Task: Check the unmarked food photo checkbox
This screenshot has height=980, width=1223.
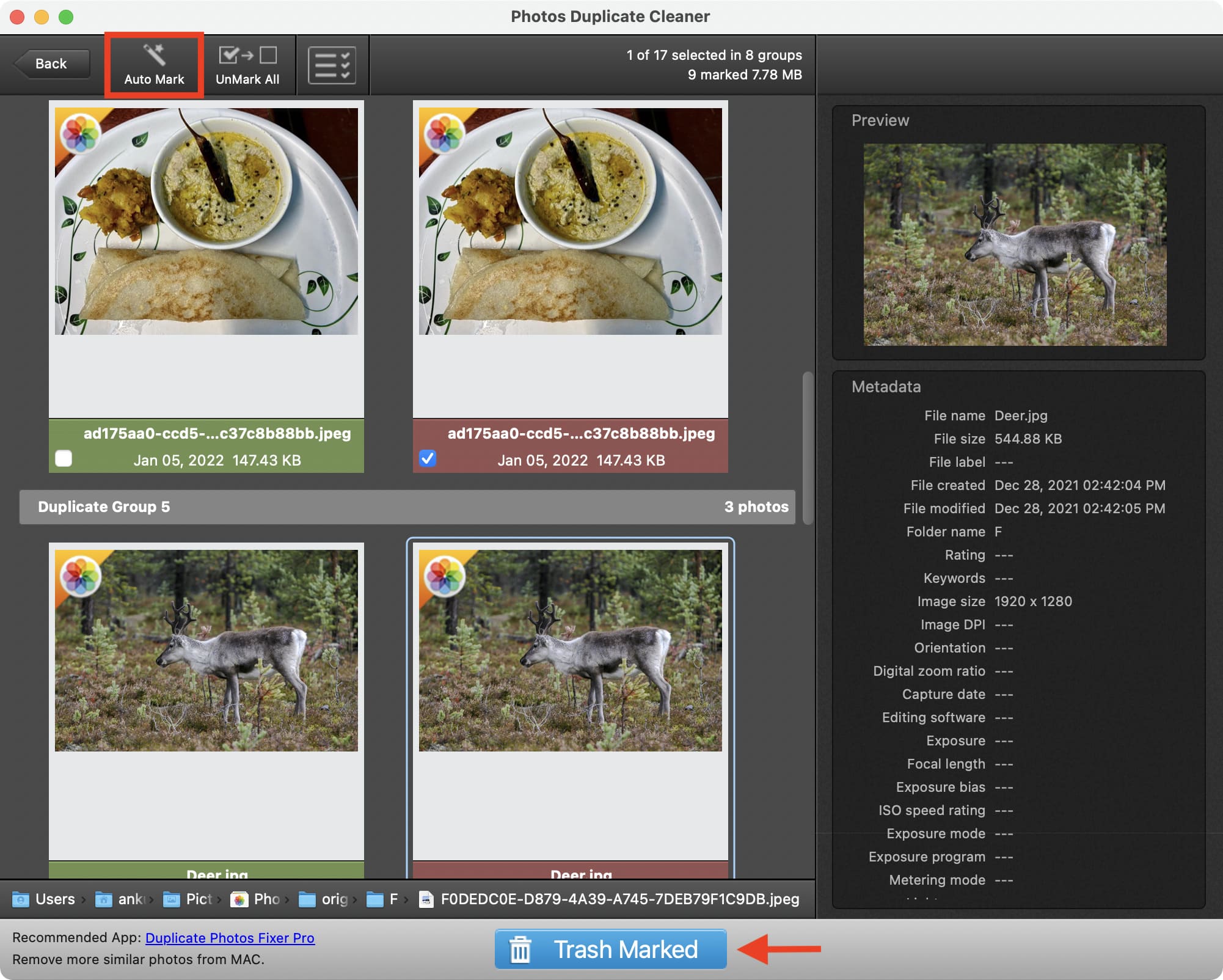Action: [x=64, y=458]
